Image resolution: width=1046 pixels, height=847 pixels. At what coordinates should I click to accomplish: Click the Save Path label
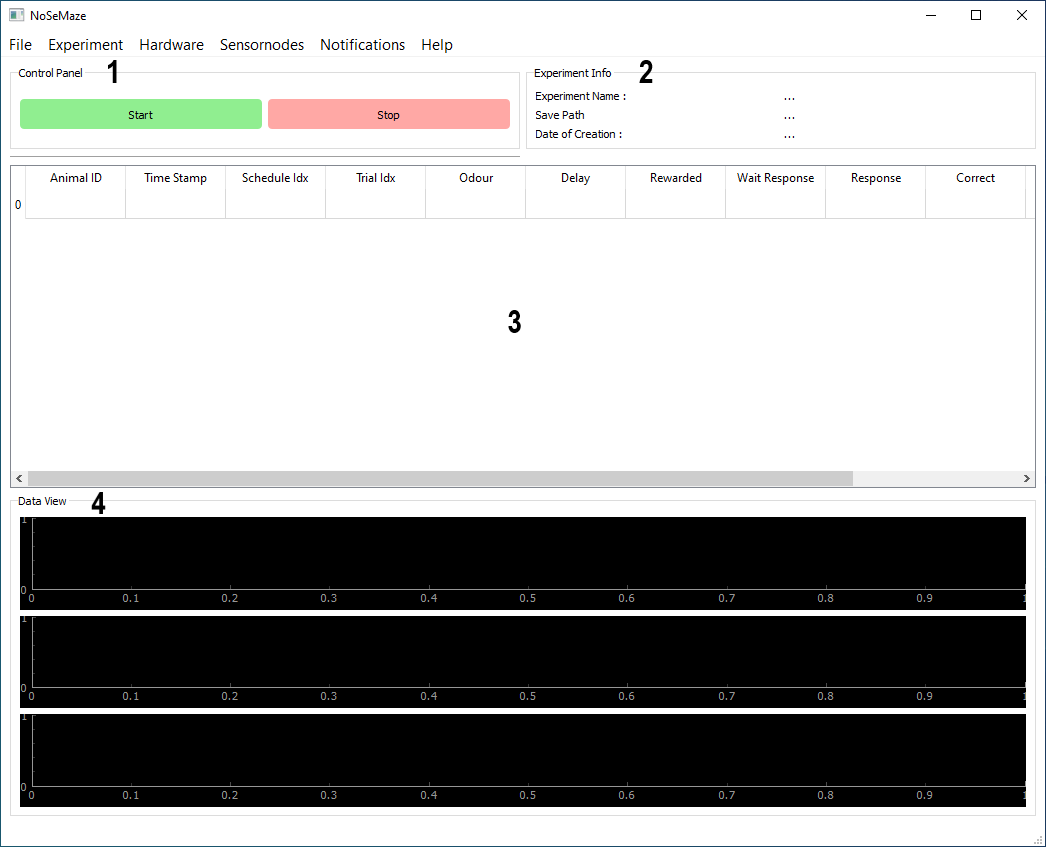(x=560, y=115)
